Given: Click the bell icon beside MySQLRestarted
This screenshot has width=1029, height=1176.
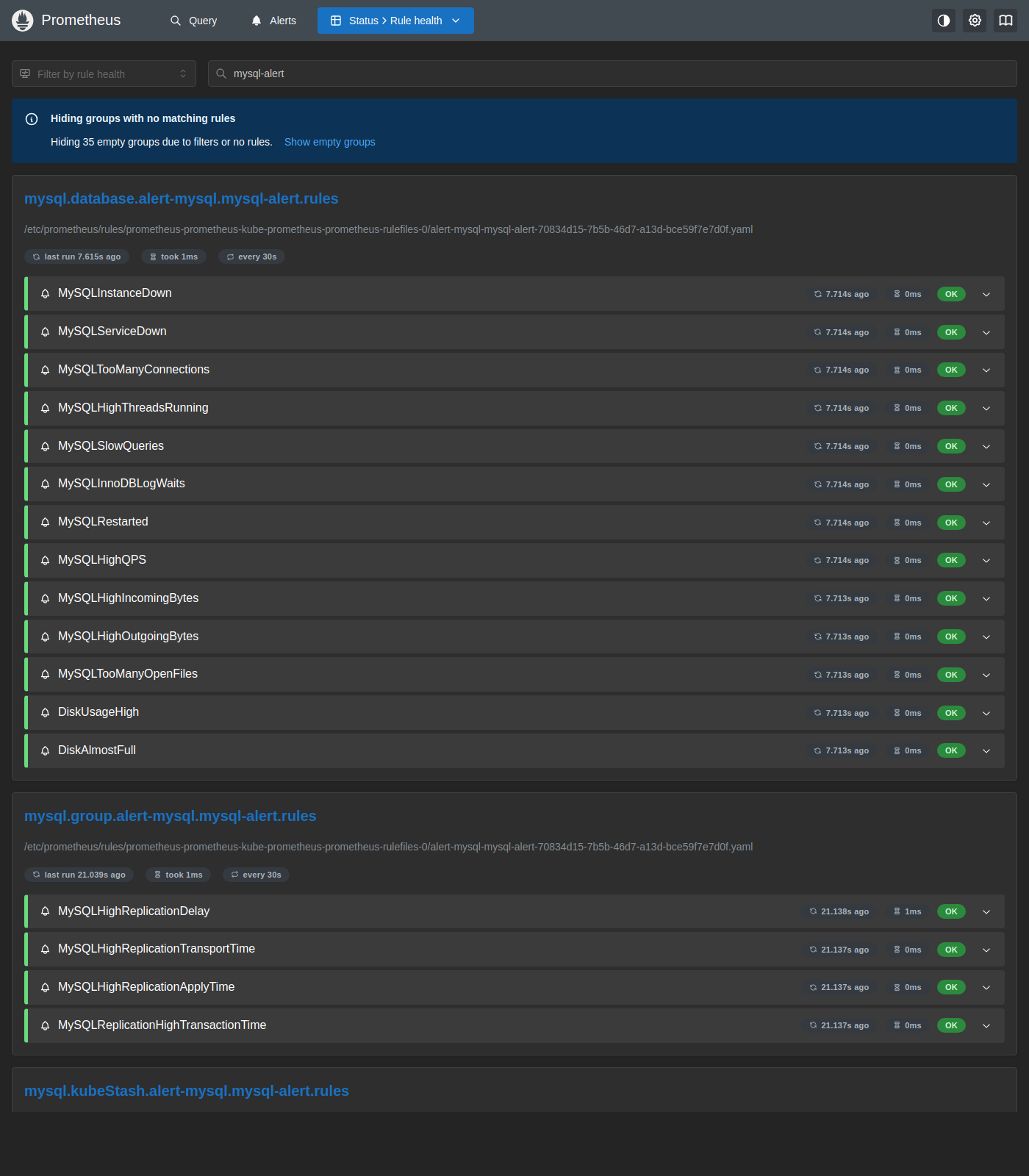Looking at the screenshot, I should click(x=45, y=523).
